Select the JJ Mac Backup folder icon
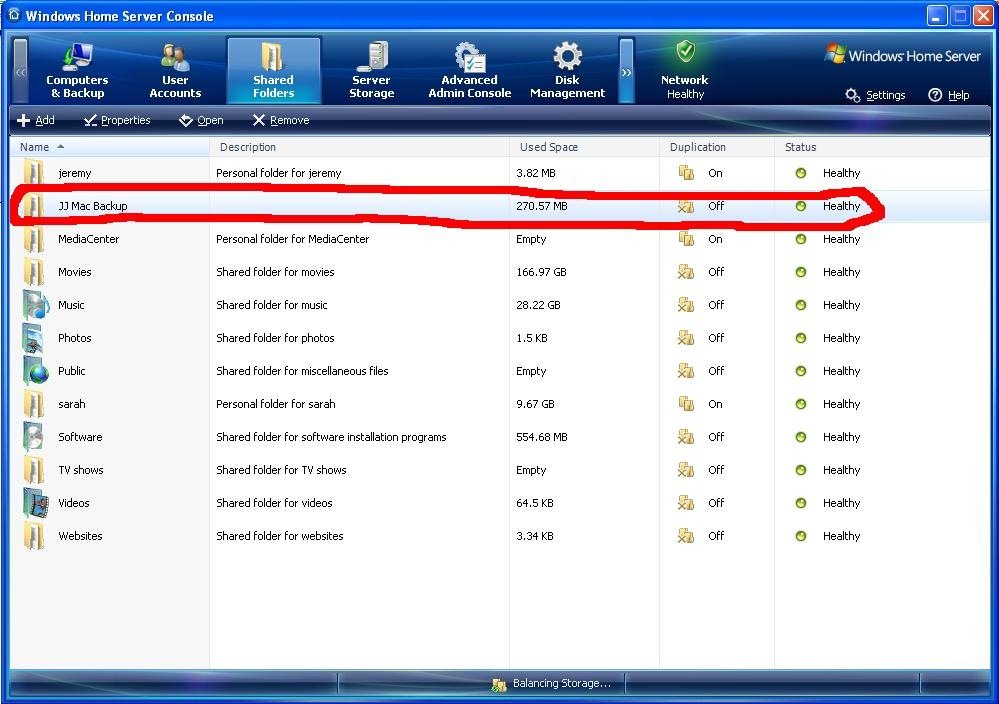The height and width of the screenshot is (704, 999). (34, 206)
